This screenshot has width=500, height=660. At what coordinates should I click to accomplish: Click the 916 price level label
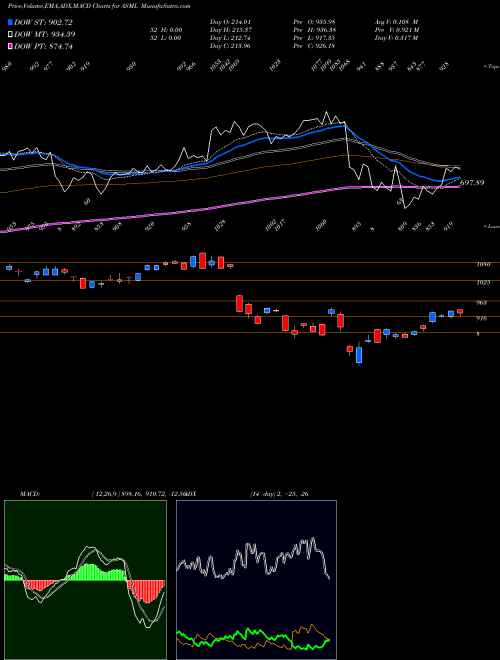tap(481, 319)
